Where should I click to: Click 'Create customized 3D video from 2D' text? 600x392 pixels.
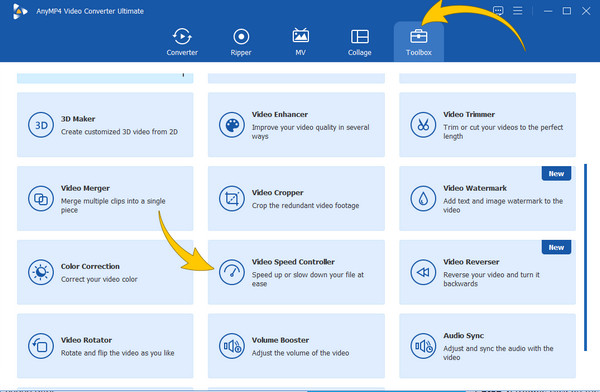click(x=119, y=132)
